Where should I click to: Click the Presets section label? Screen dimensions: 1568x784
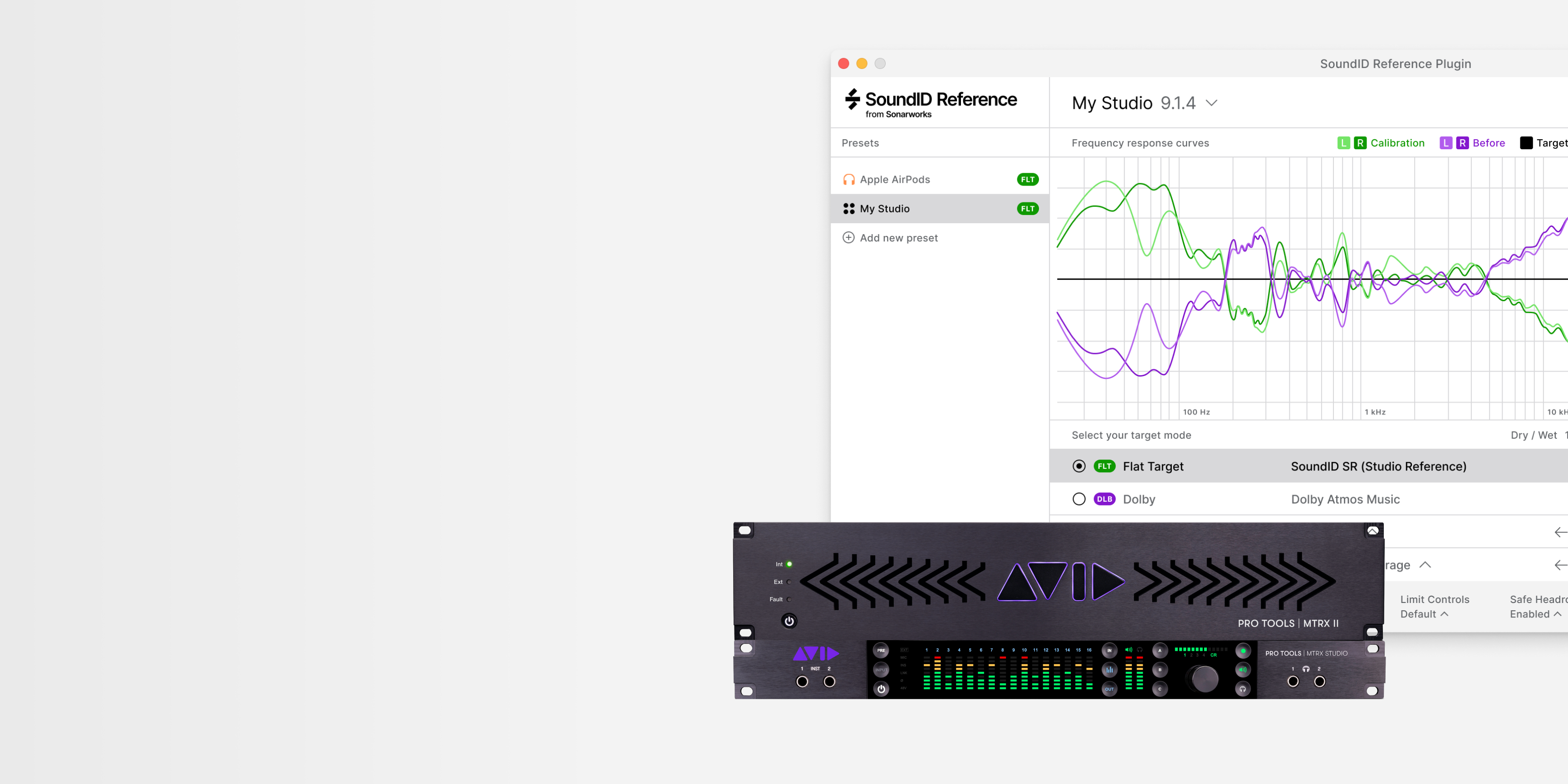pos(860,143)
